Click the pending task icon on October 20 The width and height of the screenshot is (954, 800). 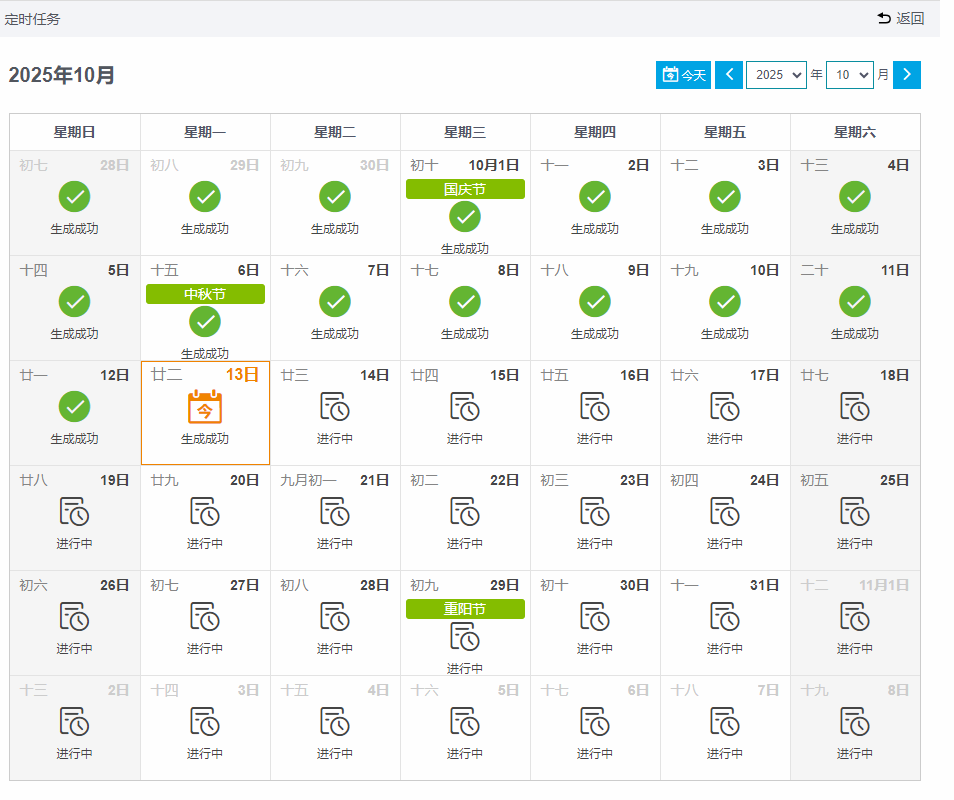click(x=205, y=512)
